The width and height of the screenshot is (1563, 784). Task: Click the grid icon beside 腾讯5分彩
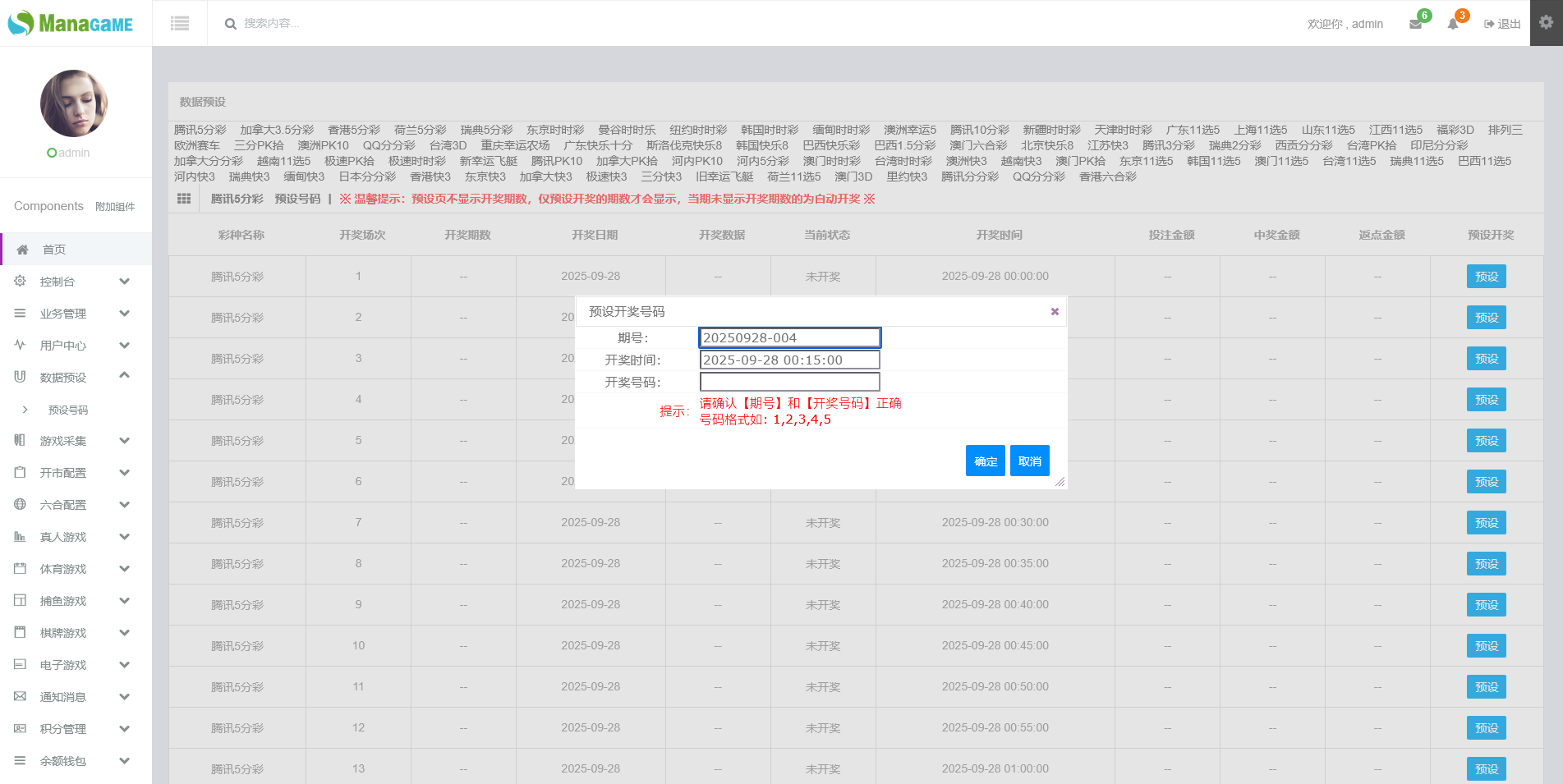tap(184, 199)
